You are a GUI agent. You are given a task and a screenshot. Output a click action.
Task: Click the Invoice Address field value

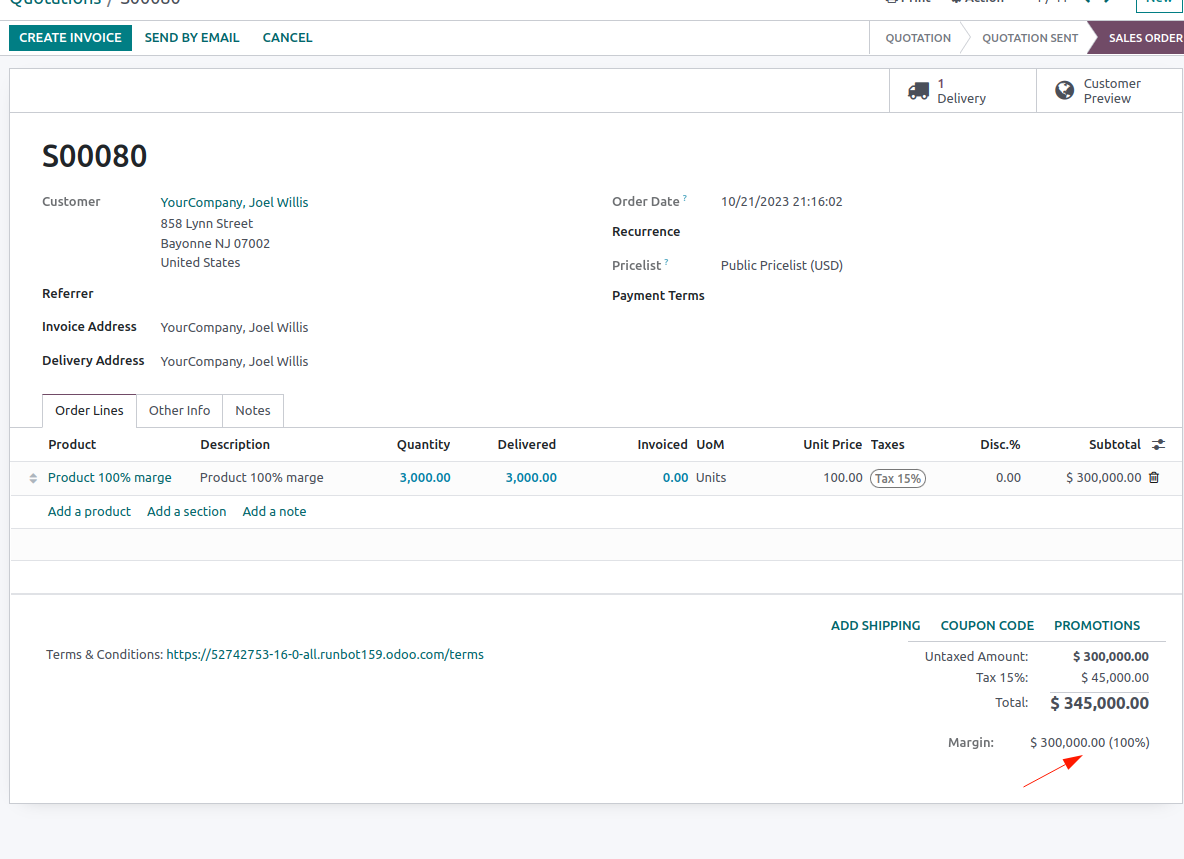click(x=234, y=328)
